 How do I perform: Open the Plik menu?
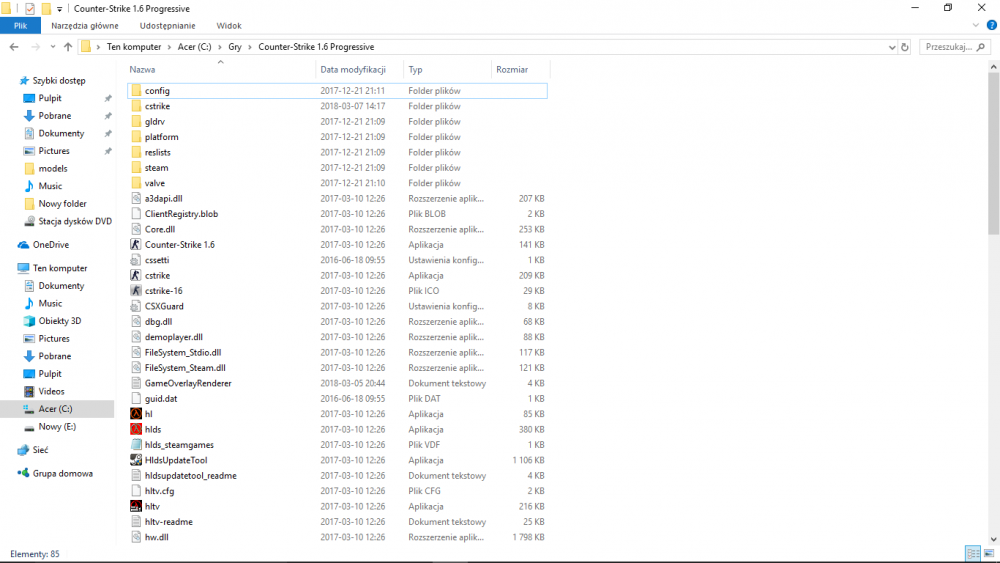tap(20, 25)
